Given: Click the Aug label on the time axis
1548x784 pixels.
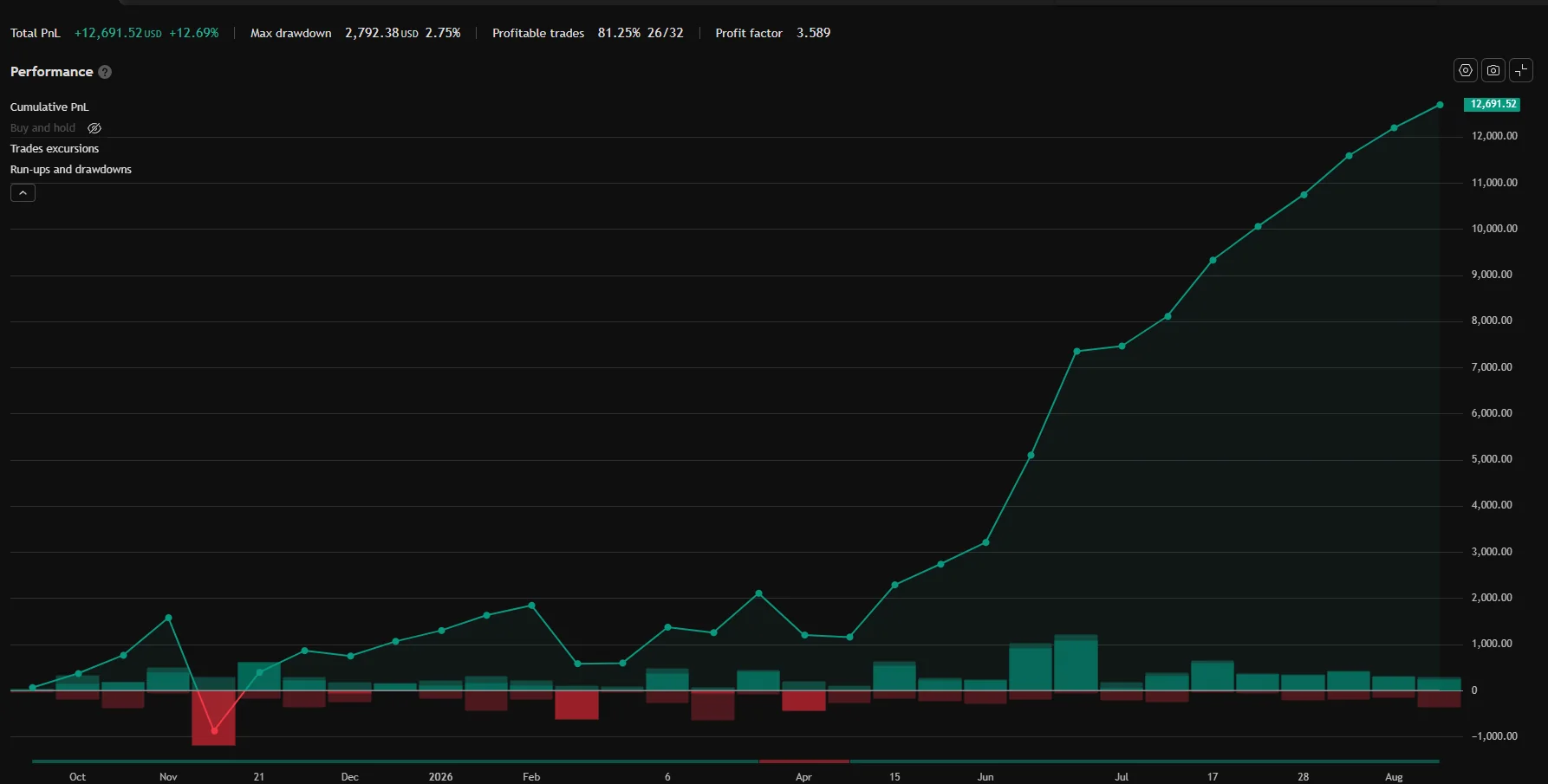Looking at the screenshot, I should click(1394, 777).
